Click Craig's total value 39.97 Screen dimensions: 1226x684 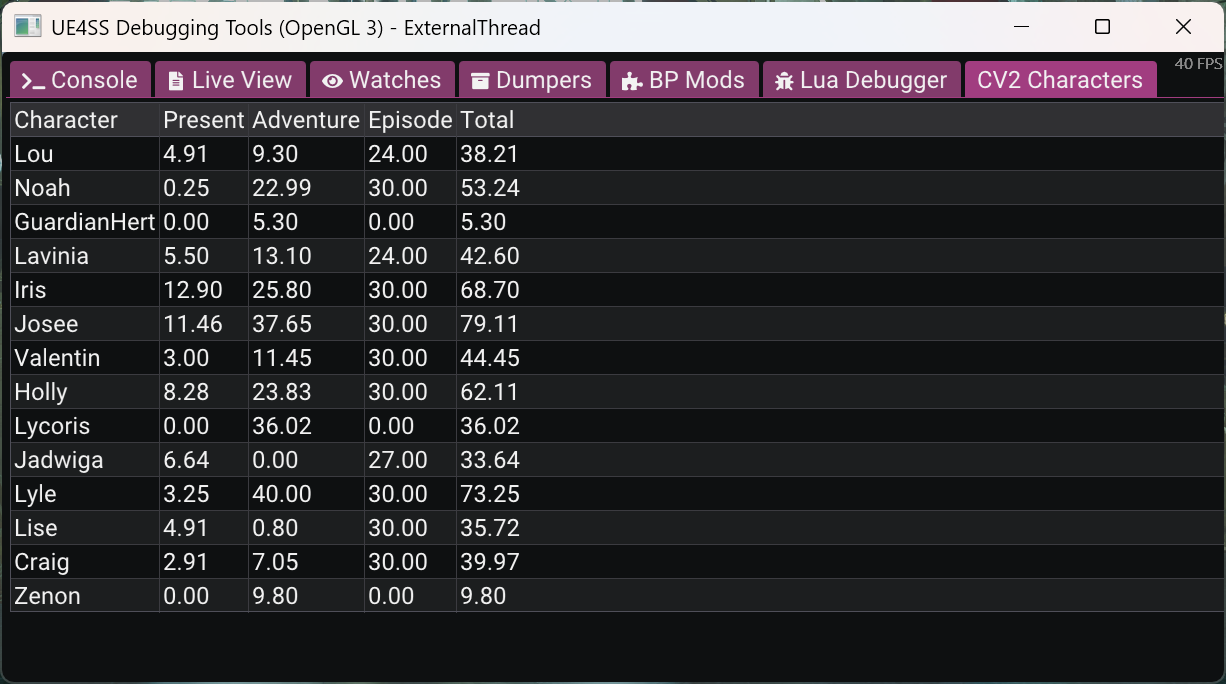(490, 562)
